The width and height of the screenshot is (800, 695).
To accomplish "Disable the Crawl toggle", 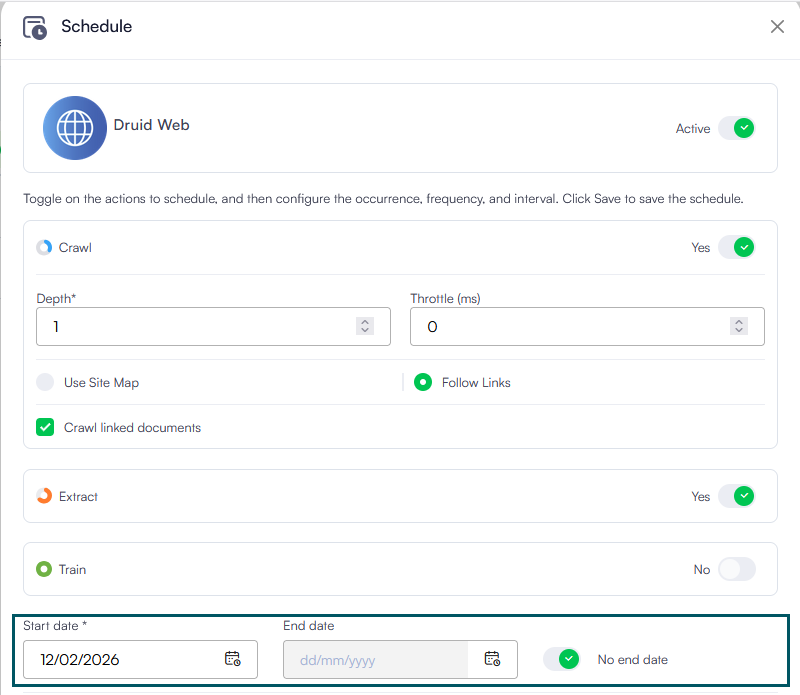I will (737, 247).
